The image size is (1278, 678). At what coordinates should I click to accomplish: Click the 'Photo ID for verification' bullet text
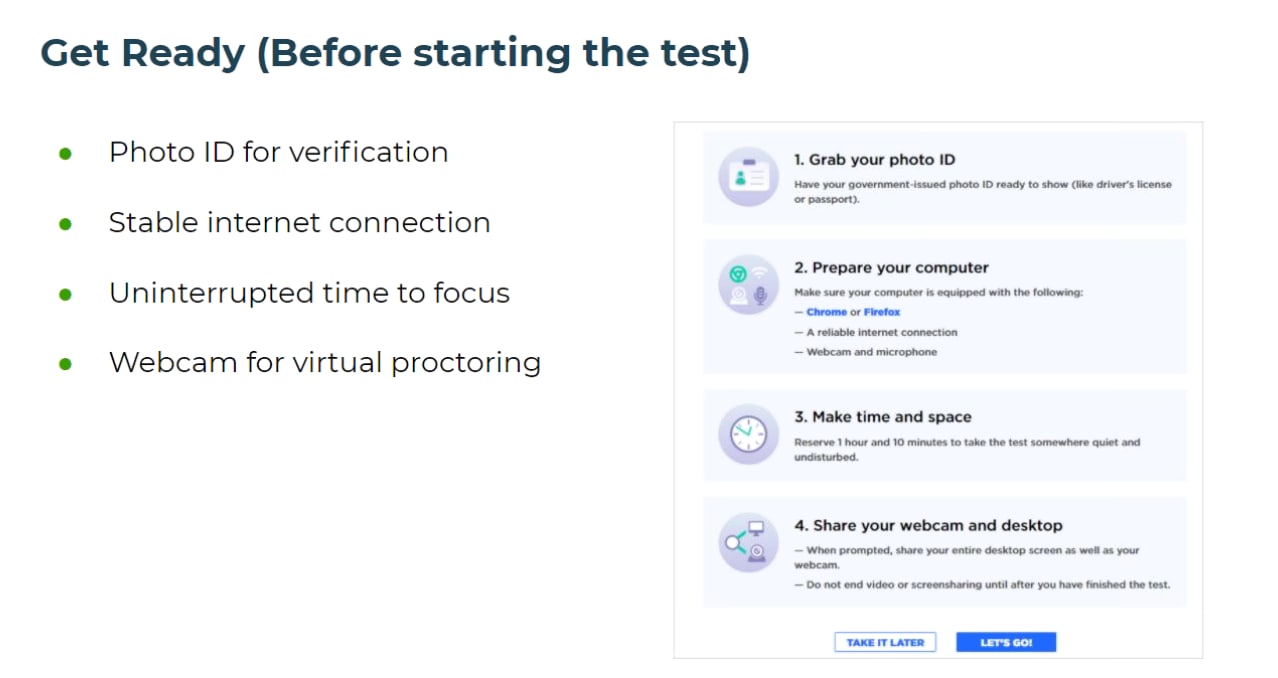click(x=278, y=152)
